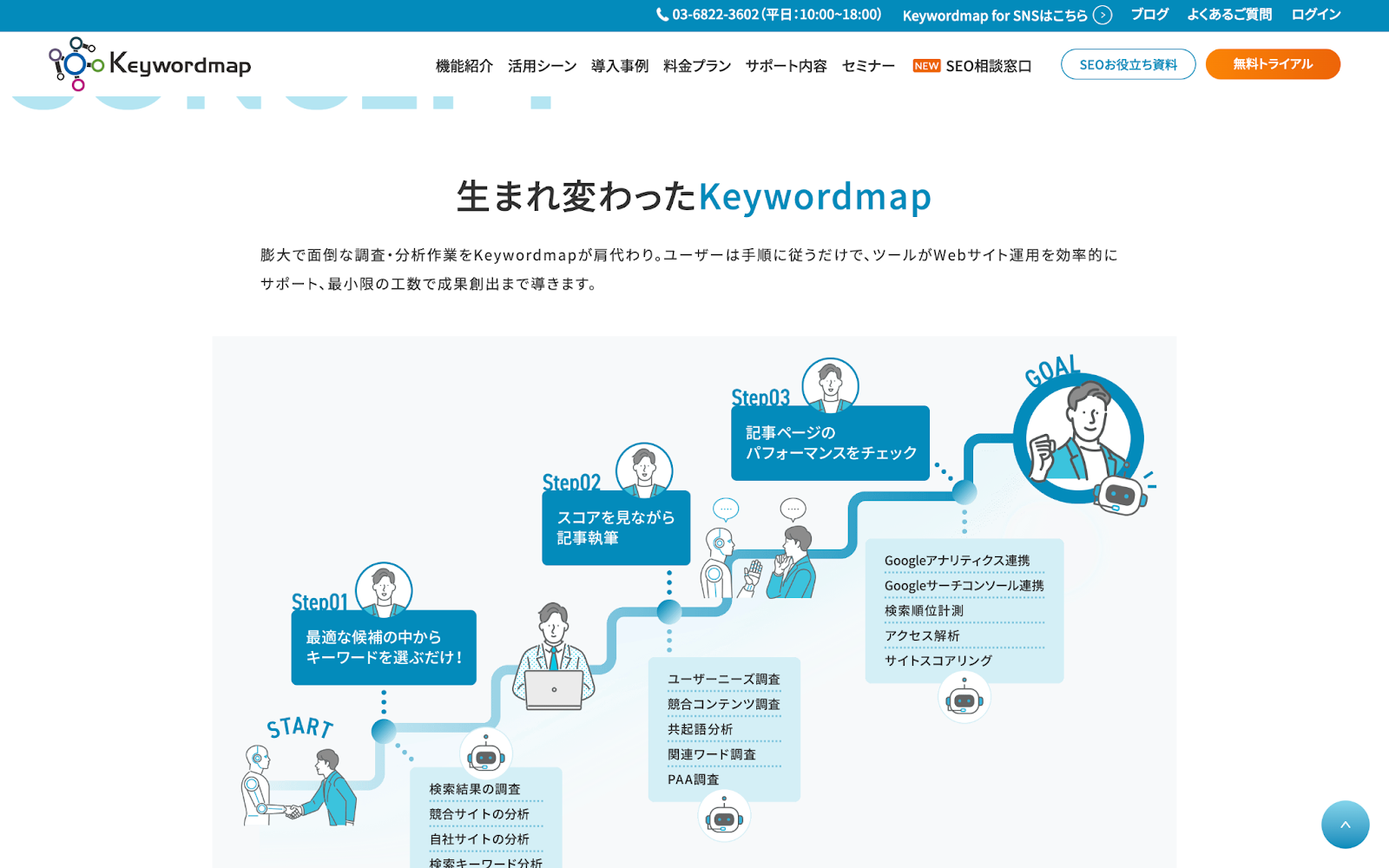Click the Step03 person avatar

(x=830, y=385)
